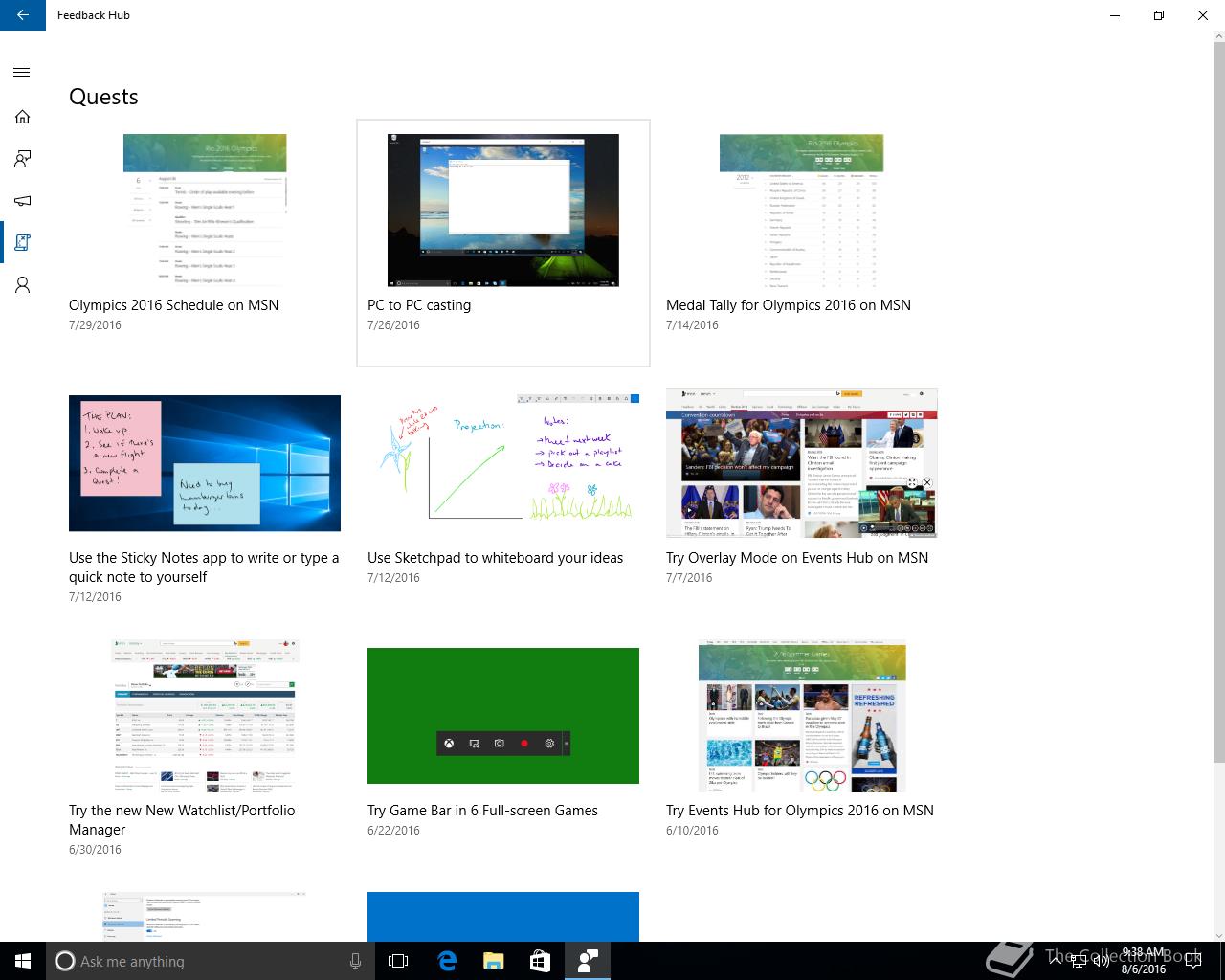Open Feedback section icon in sidebar
The width and height of the screenshot is (1225, 980).
point(22,159)
